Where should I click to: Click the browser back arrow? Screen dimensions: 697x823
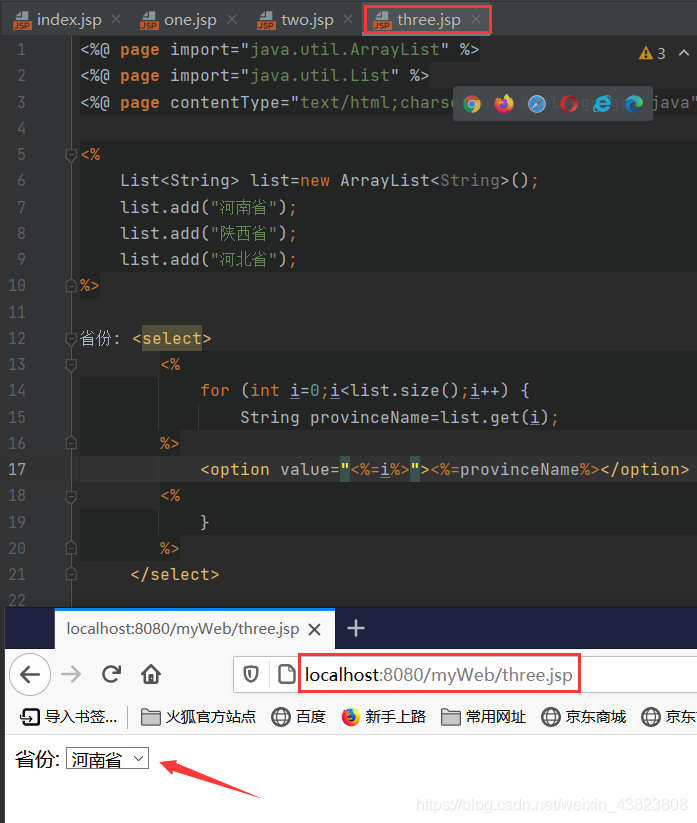[30, 674]
